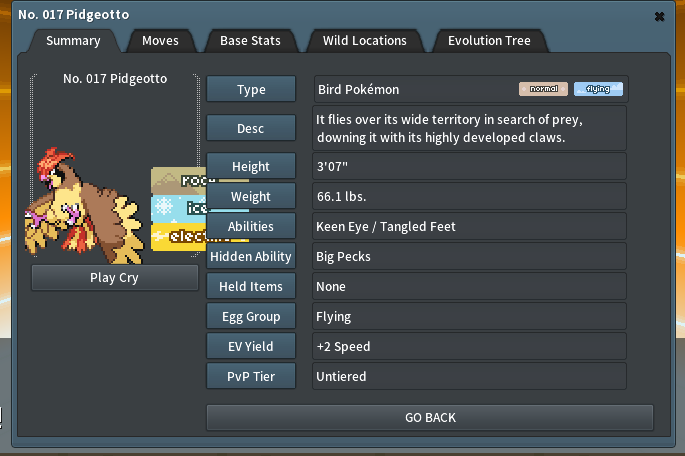The width and height of the screenshot is (685, 456).
Task: Open the Moves tab
Action: (160, 41)
